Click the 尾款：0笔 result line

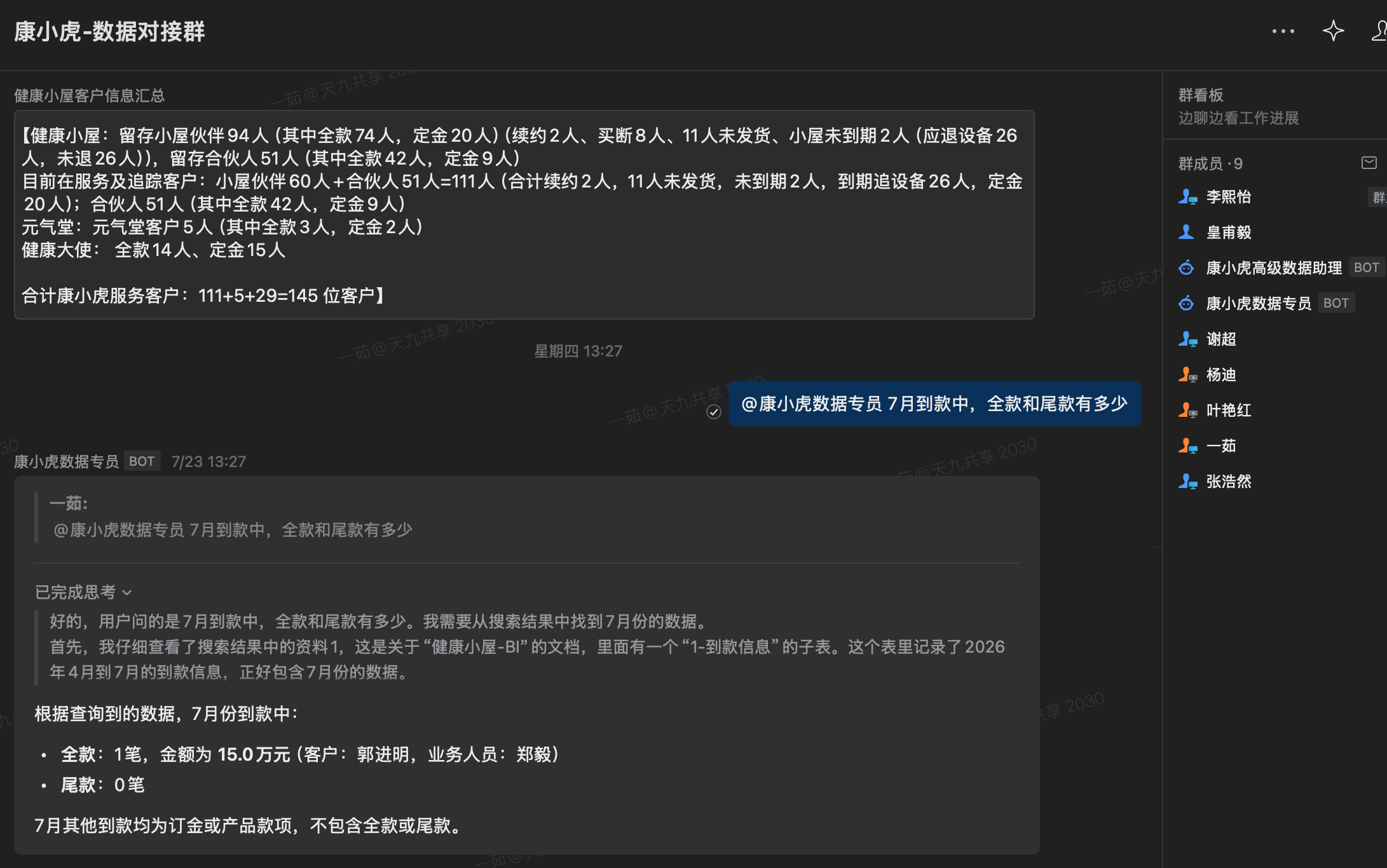pyautogui.click(x=102, y=785)
